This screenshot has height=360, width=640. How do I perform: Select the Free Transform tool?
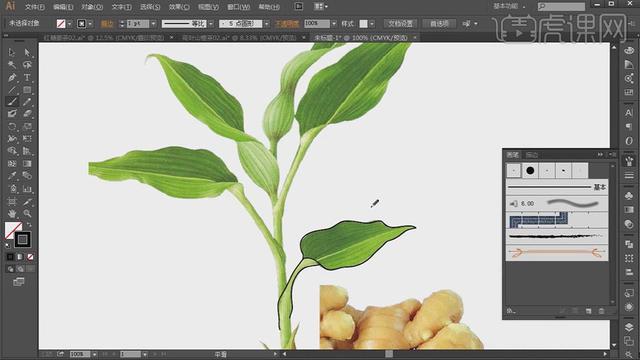(x=27, y=139)
